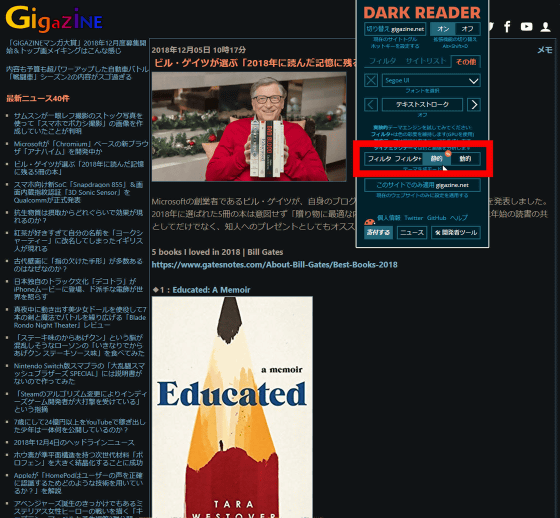560x518 pixels.
Task: Click the ladybug icon in Dark Reader
Action: click(369, 222)
